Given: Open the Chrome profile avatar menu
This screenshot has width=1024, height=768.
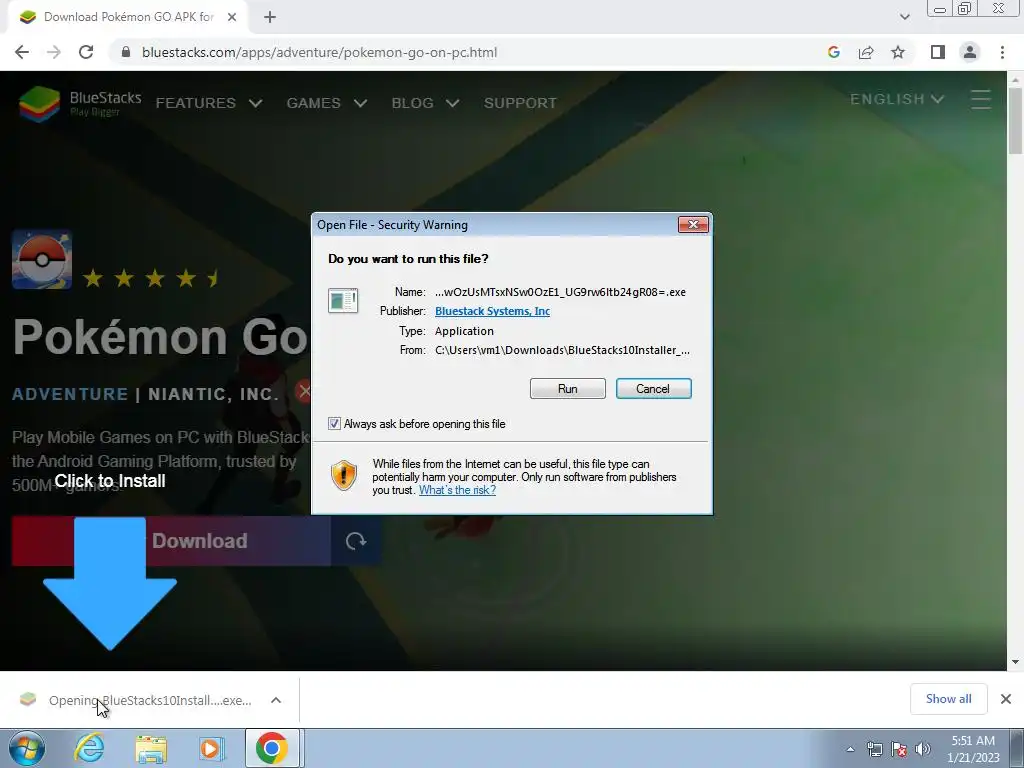Looking at the screenshot, I should click(970, 52).
